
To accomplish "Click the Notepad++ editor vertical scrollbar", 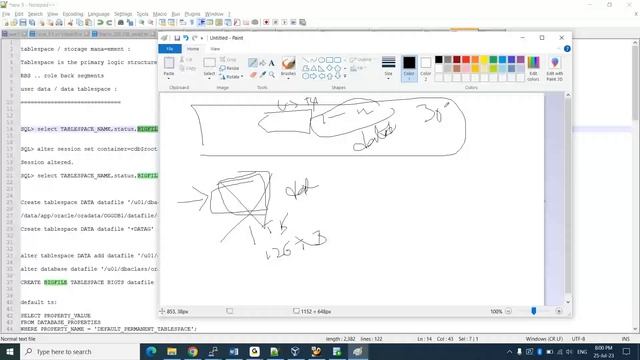I will pos(636,186).
